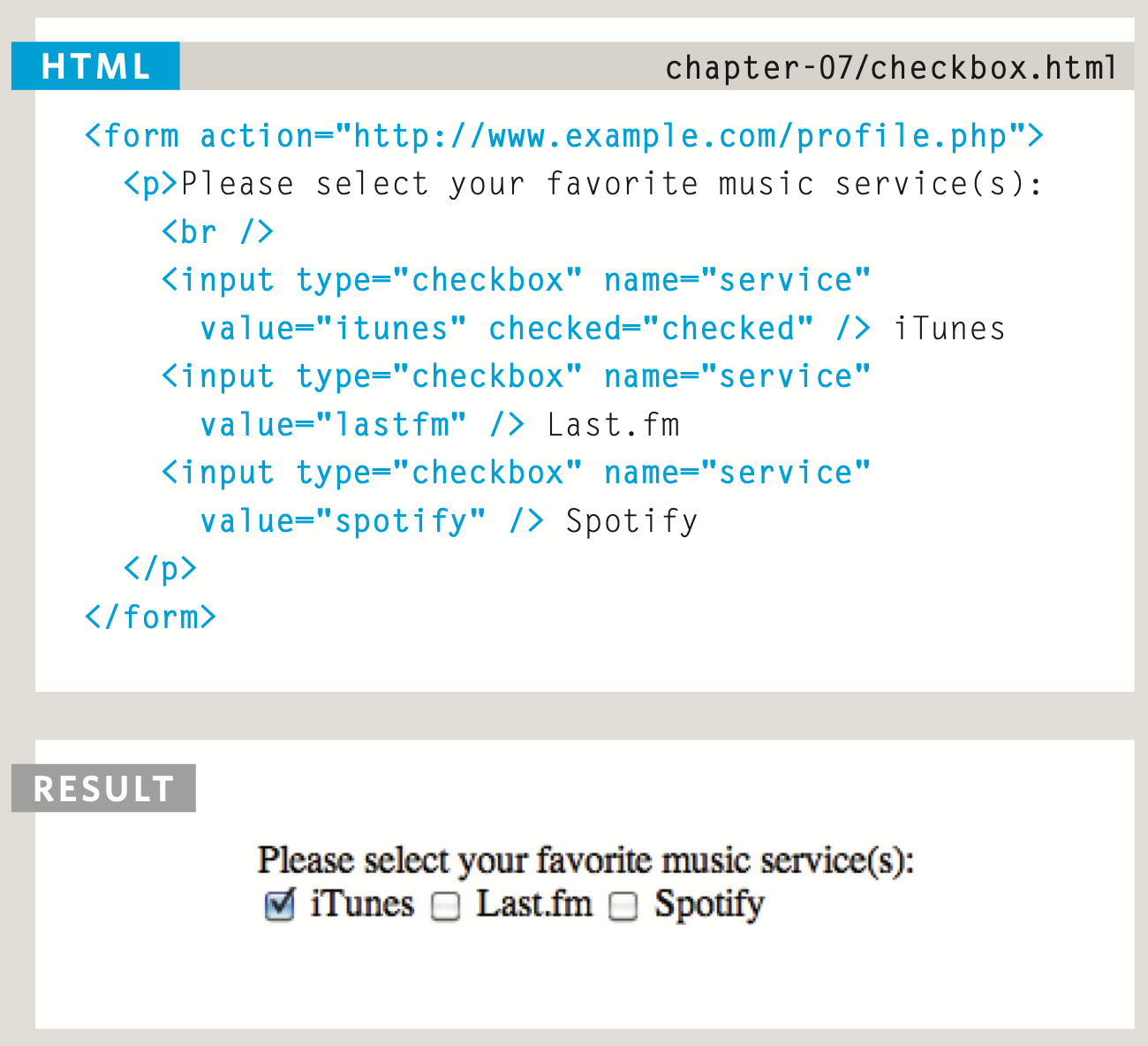Click iTunes text in the code listing
The height and width of the screenshot is (1046, 1148).
coord(949,329)
